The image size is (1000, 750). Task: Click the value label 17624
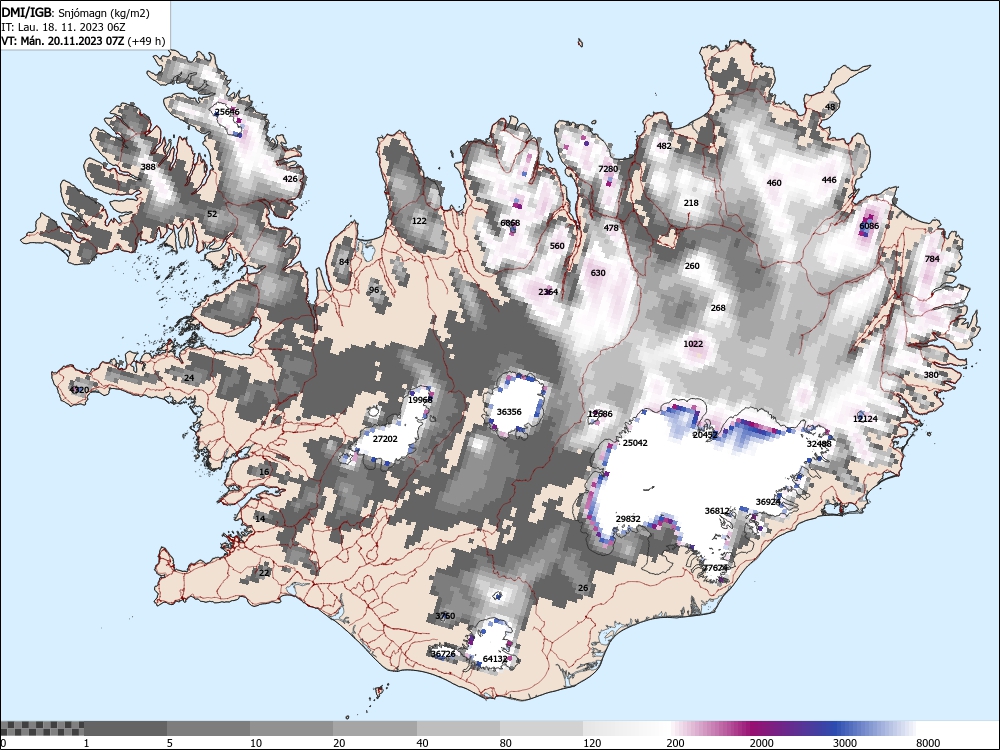[x=715, y=568]
